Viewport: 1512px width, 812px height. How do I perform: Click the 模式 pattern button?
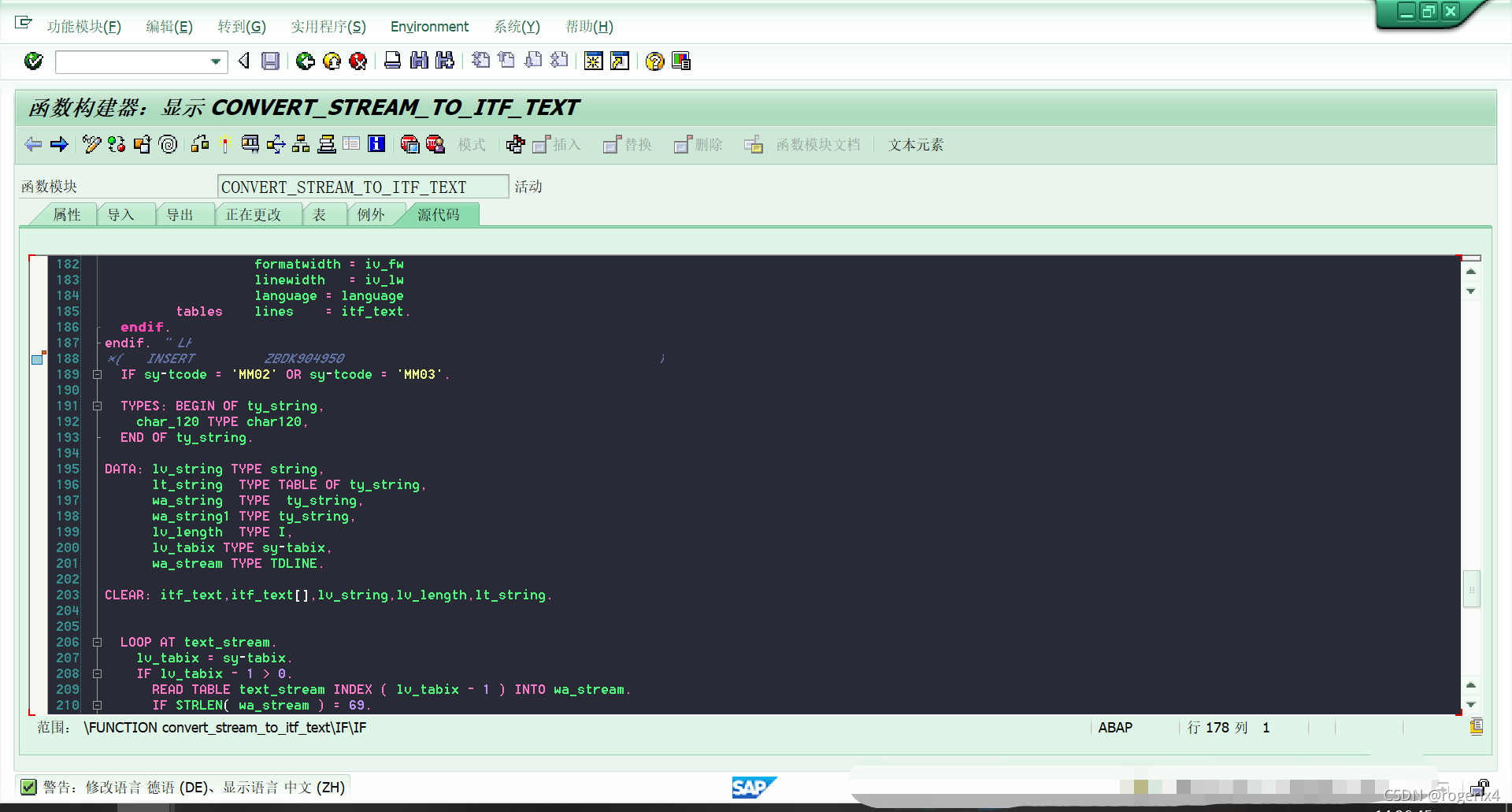point(472,145)
